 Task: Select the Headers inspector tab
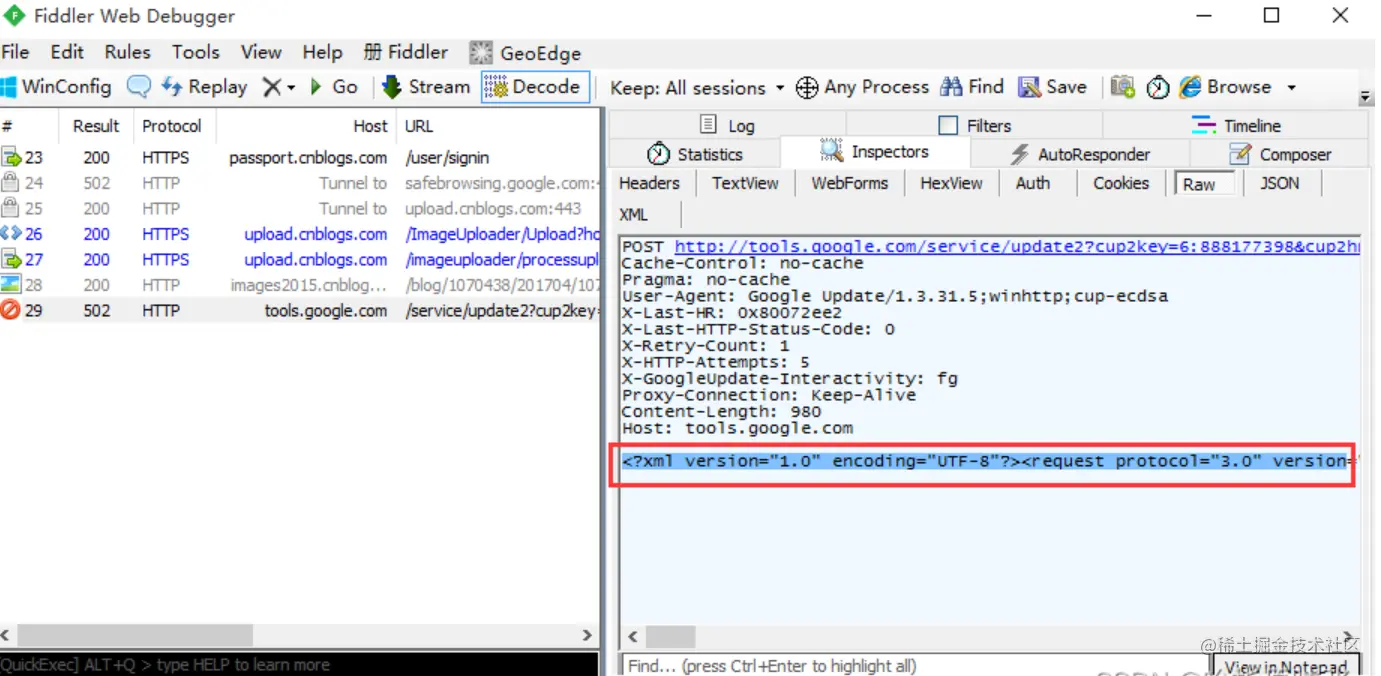(649, 183)
